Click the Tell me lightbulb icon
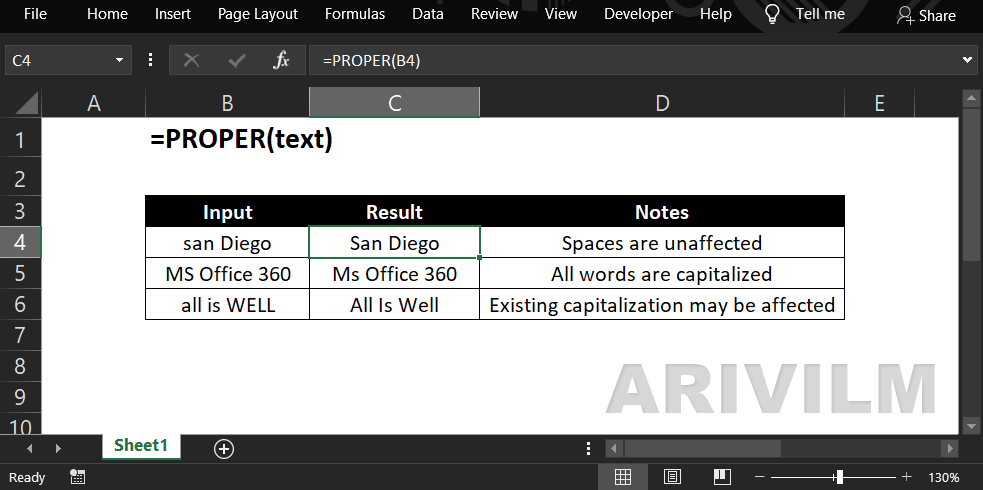The image size is (983, 490). point(772,14)
